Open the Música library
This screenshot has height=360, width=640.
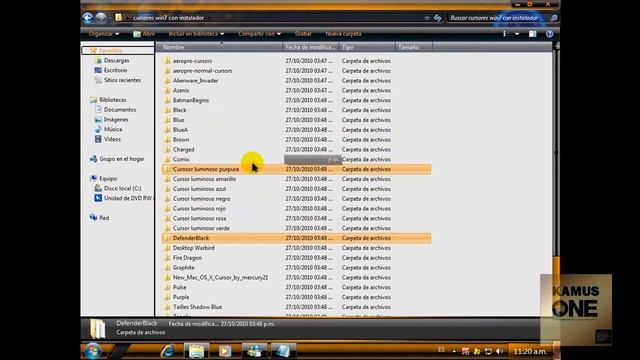pos(113,129)
